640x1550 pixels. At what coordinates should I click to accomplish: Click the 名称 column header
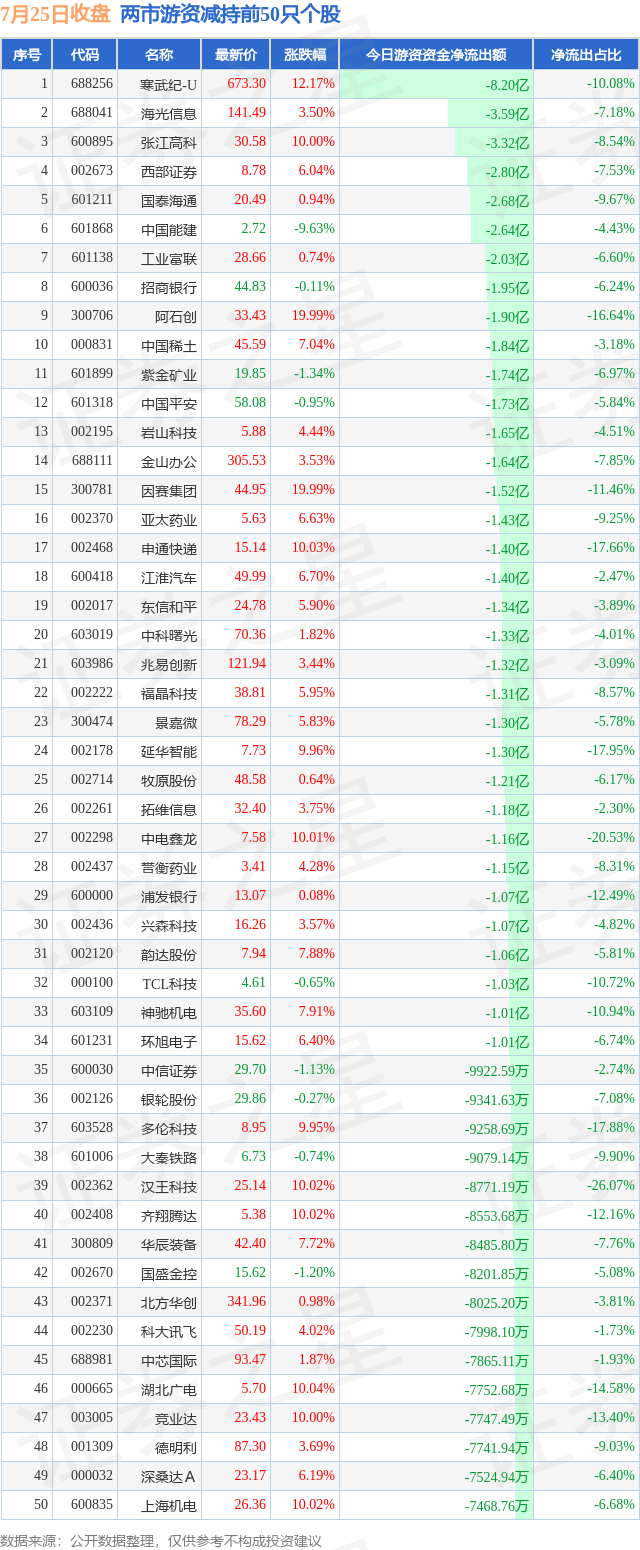pyautogui.click(x=159, y=55)
